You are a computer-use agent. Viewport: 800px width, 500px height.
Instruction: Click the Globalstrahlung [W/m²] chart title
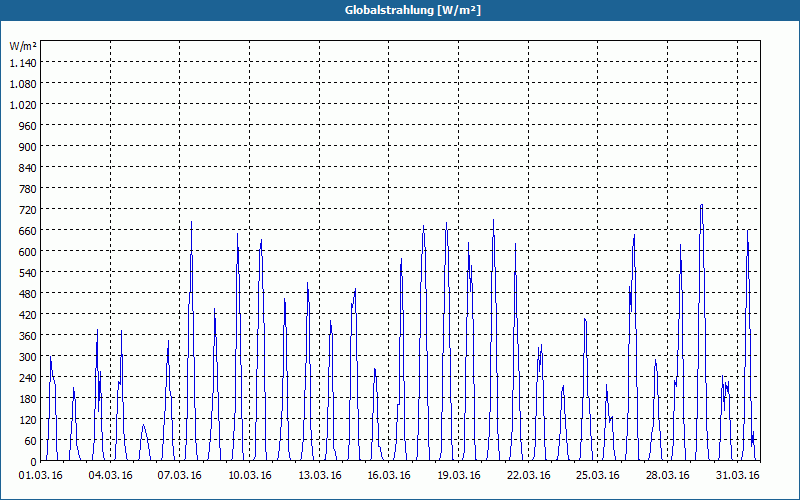click(413, 10)
